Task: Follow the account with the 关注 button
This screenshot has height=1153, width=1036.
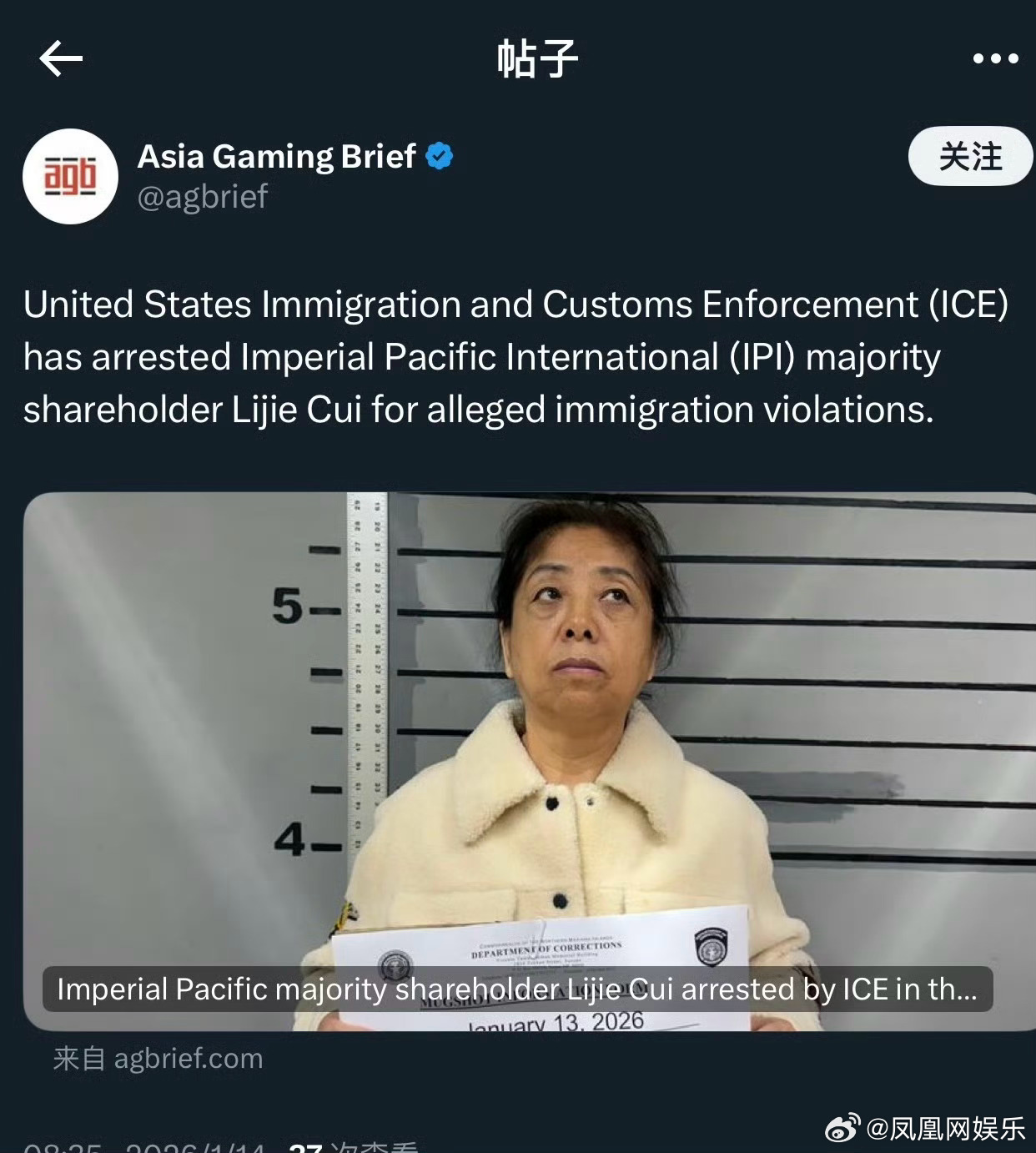Action: click(x=970, y=156)
